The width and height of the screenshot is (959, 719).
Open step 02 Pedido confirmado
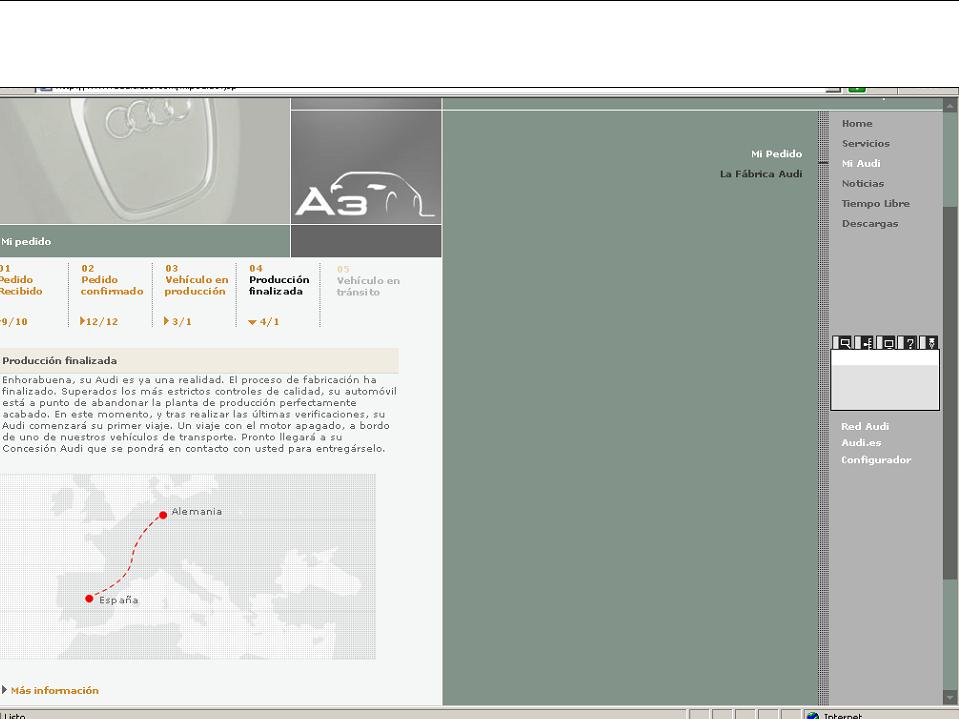tap(111, 280)
